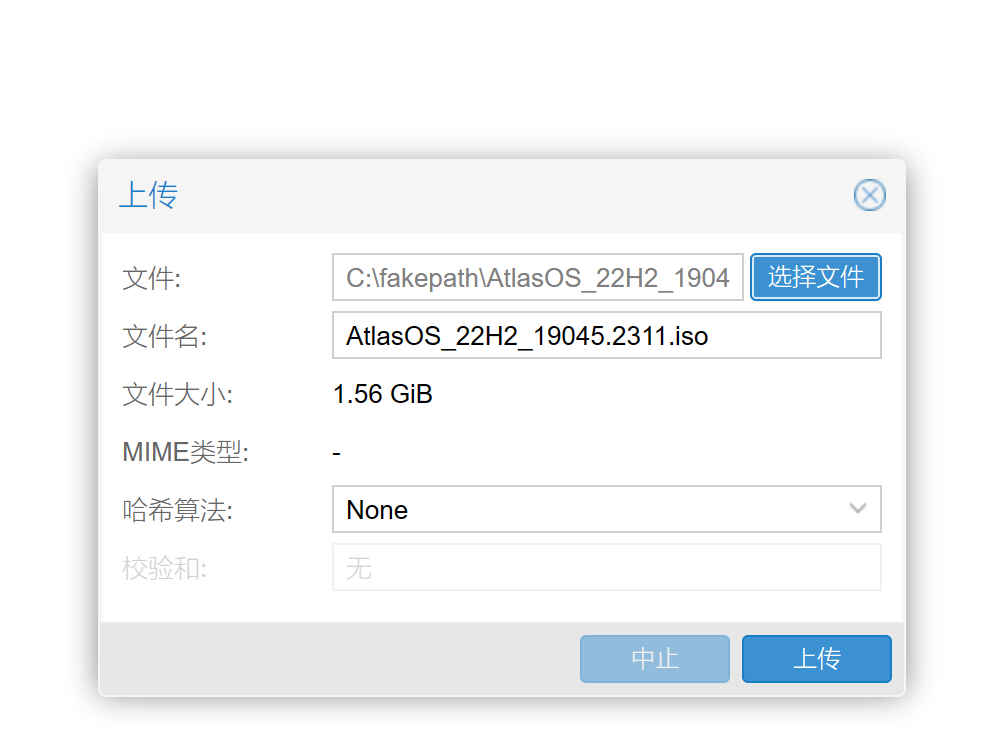Image resolution: width=994 pixels, height=745 pixels.
Task: Click the MIME类型: label
Action: [x=186, y=452]
